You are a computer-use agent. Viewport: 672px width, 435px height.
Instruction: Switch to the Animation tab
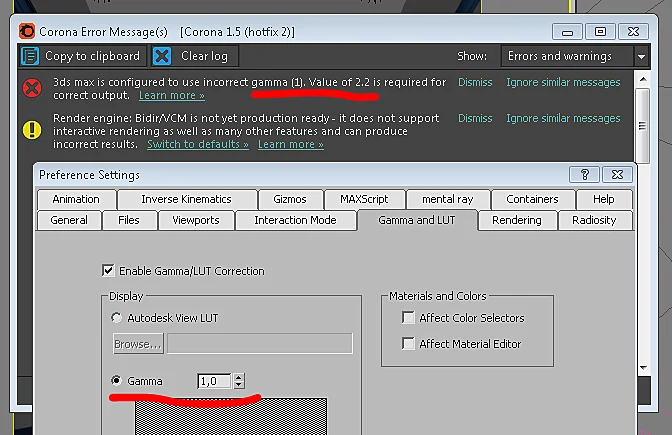click(x=76, y=199)
